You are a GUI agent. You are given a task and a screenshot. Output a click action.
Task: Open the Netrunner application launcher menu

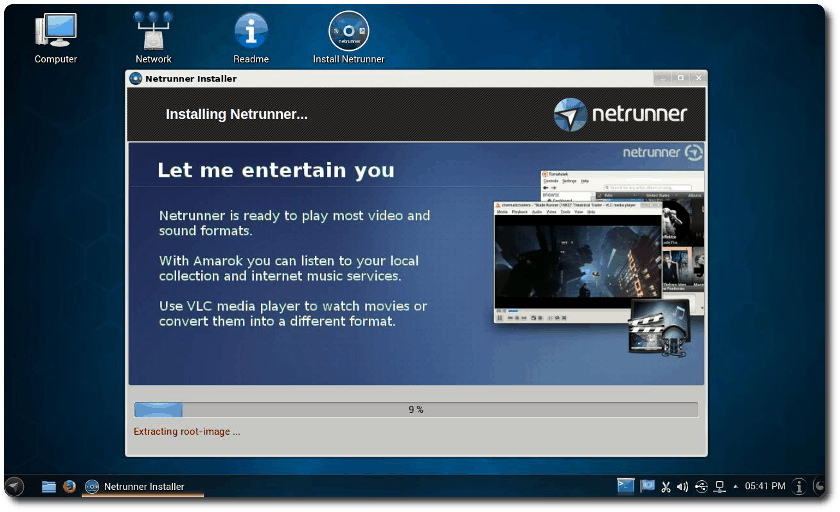coord(14,486)
